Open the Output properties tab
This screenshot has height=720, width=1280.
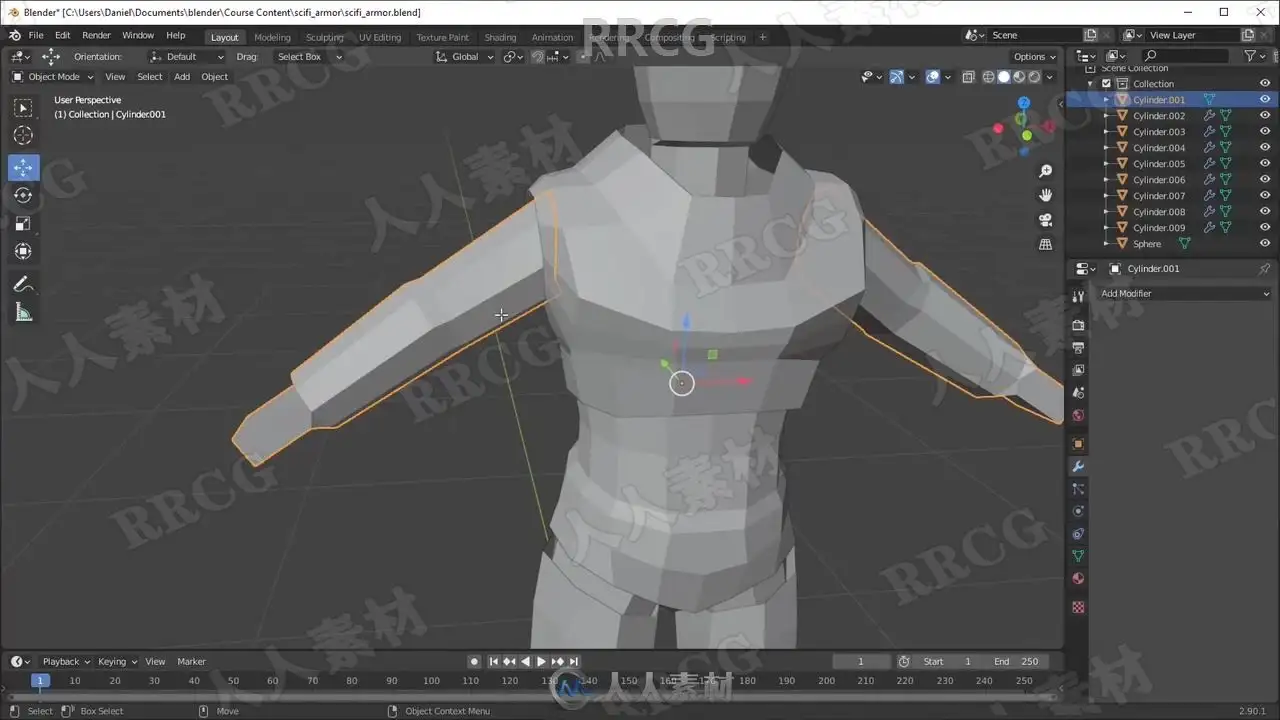[1078, 348]
